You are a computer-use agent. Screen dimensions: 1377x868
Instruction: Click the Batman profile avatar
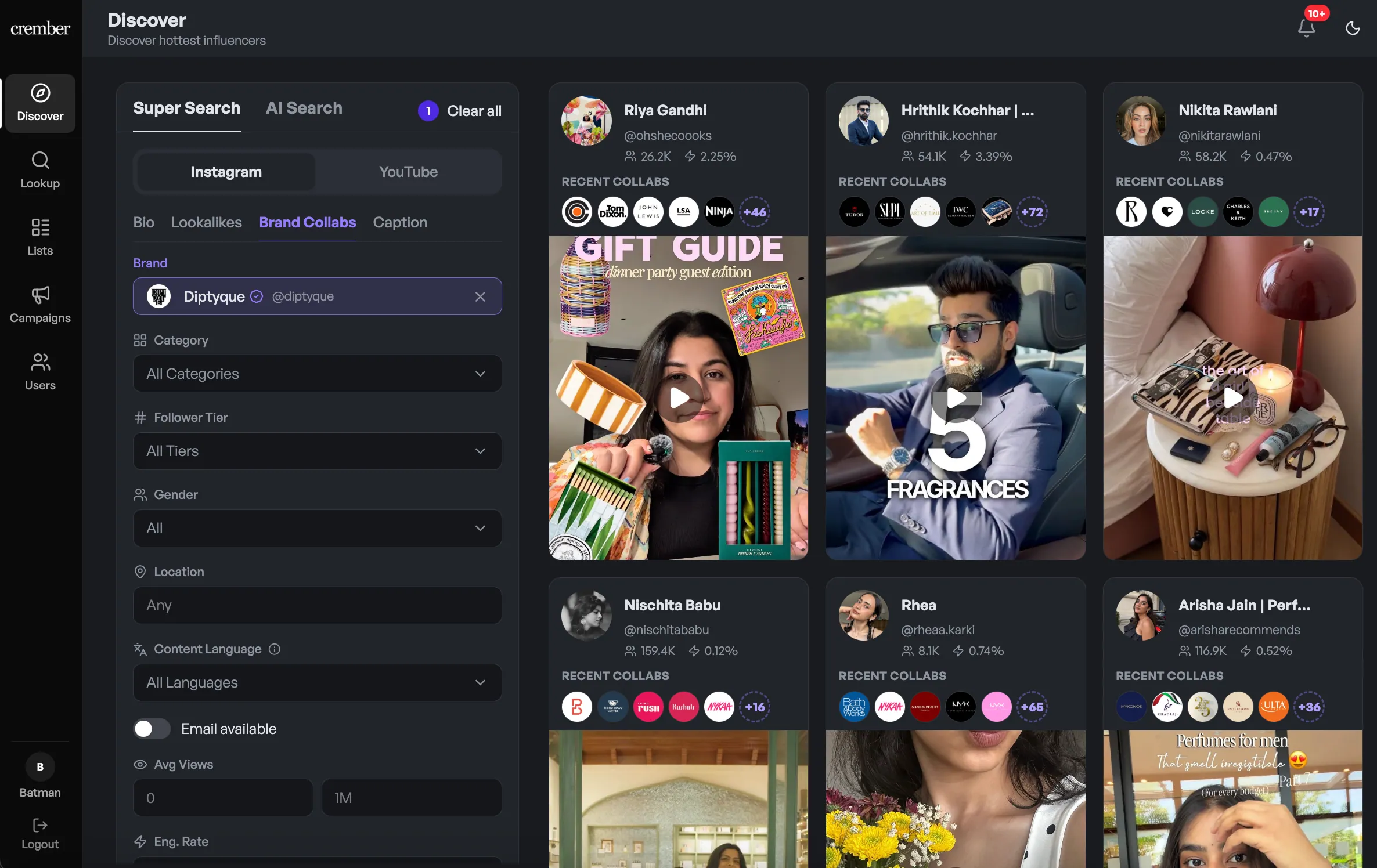40,766
